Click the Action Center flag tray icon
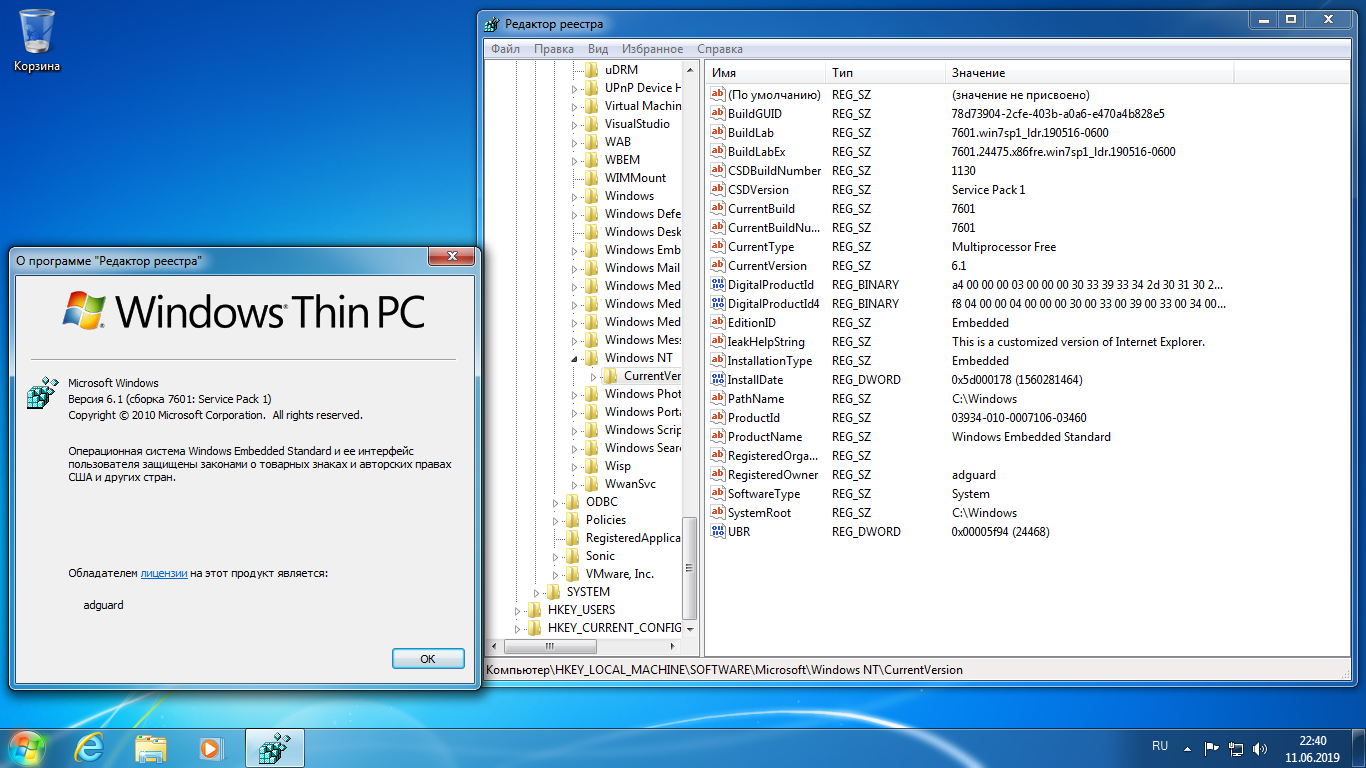1366x768 pixels. pos(1211,748)
